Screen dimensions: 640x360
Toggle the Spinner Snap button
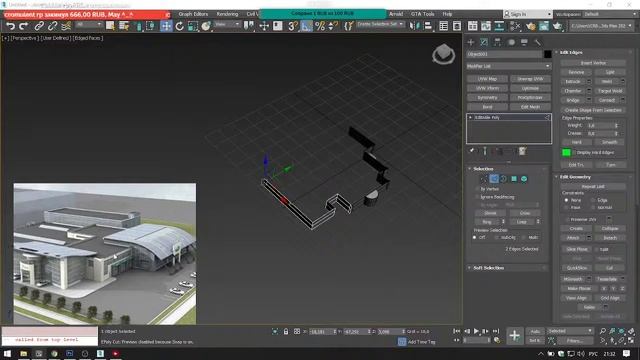pos(333,27)
